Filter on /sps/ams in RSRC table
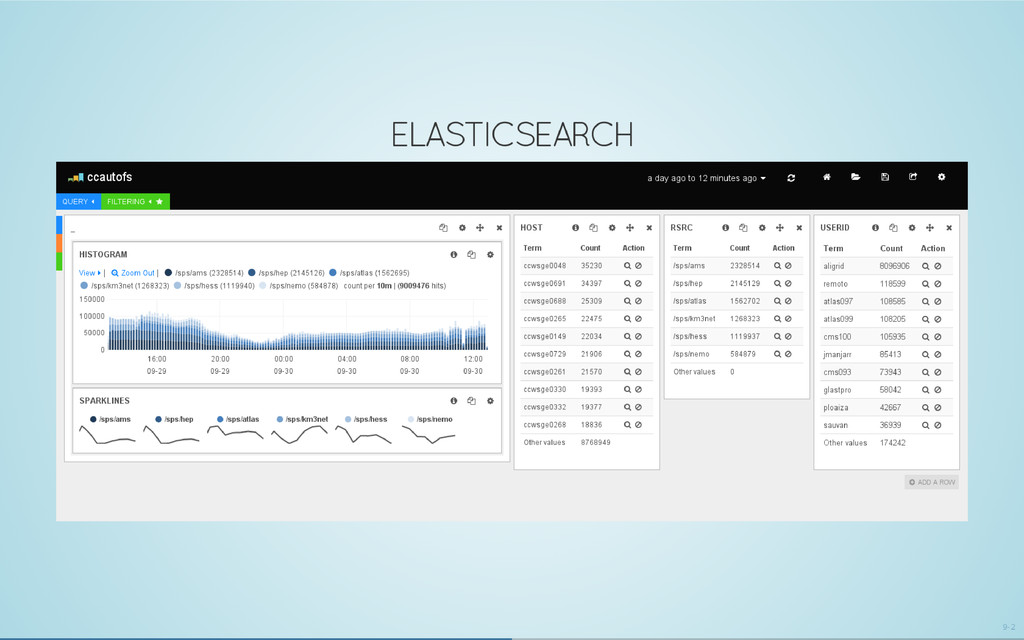Screen dimensions: 1024x640 tap(777, 266)
